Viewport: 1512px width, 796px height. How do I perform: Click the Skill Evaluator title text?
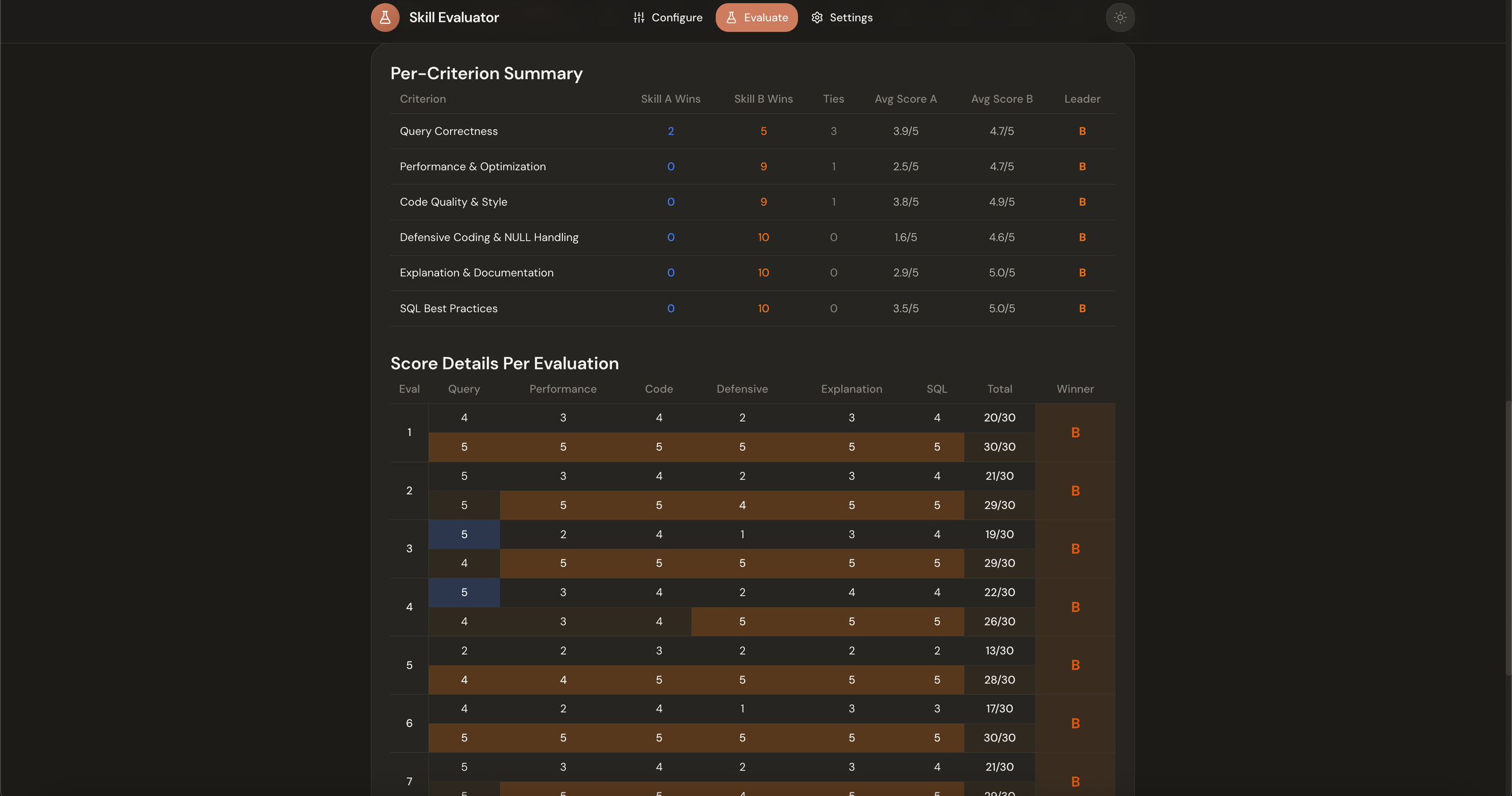454,18
